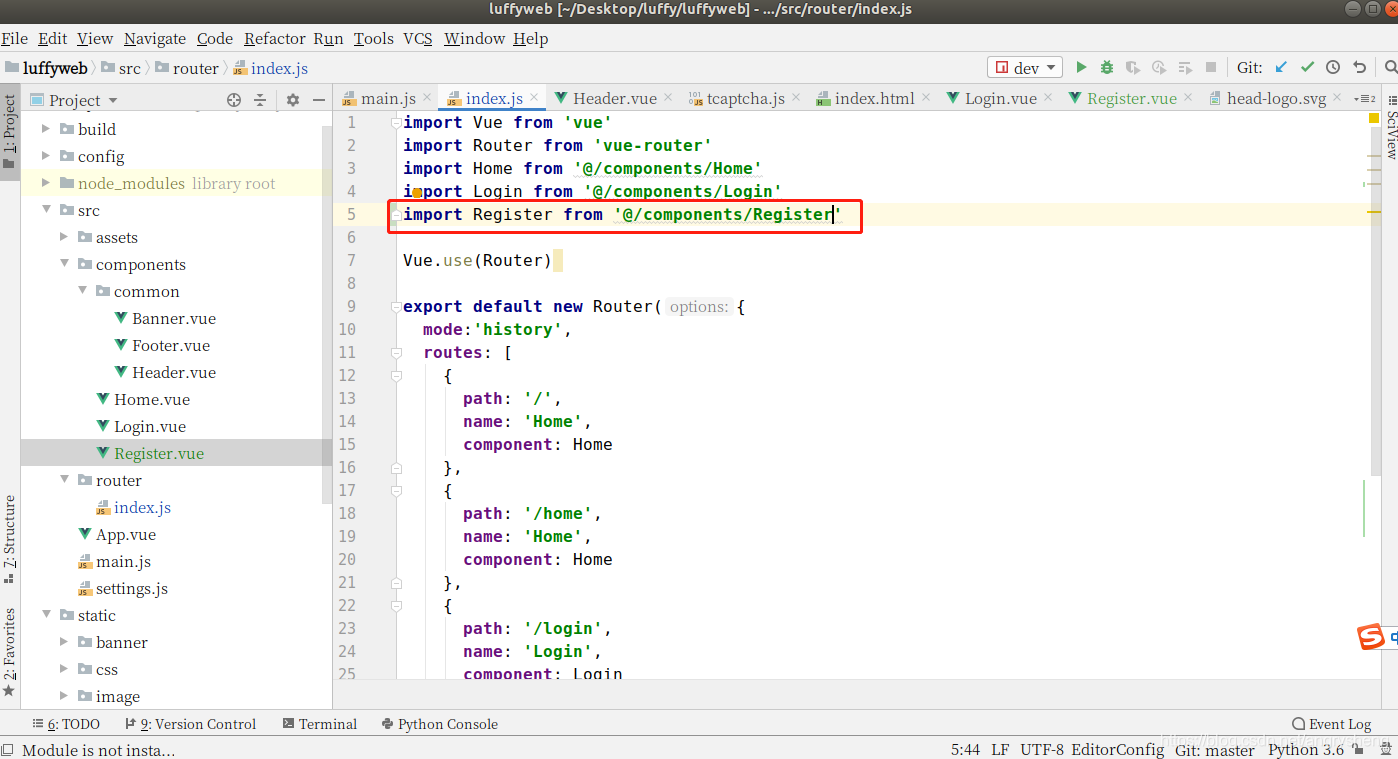Image resolution: width=1398 pixels, height=759 pixels.
Task: Close the head-logo.svg editor tab
Action: (x=1337, y=97)
